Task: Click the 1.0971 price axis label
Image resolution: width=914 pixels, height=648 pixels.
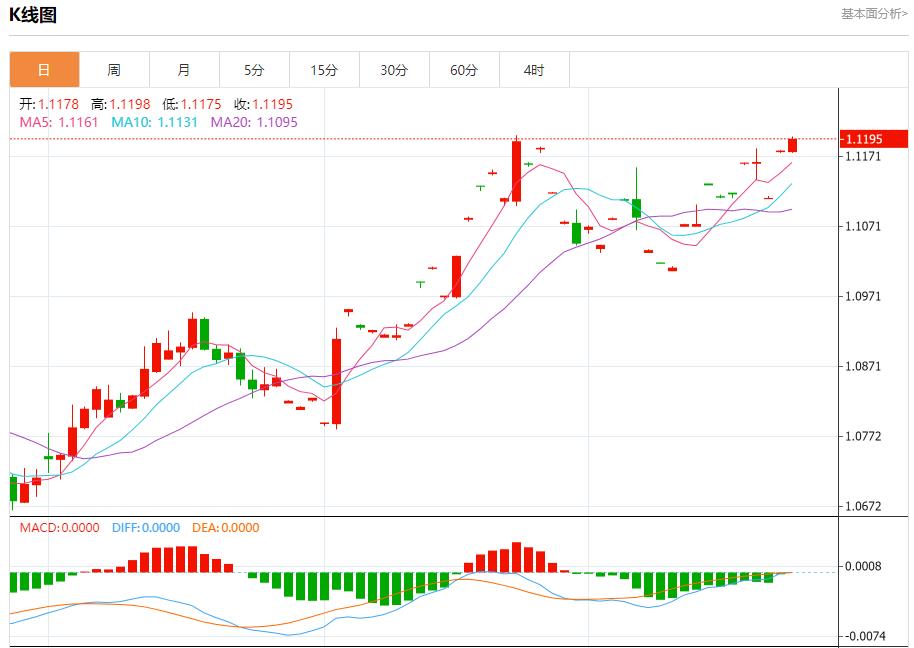Action: pyautogui.click(x=862, y=297)
